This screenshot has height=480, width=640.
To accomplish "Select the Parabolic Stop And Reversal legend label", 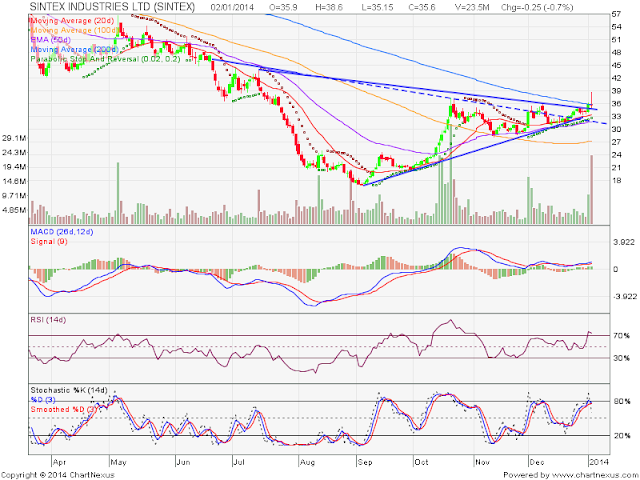I will pyautogui.click(x=105, y=59).
